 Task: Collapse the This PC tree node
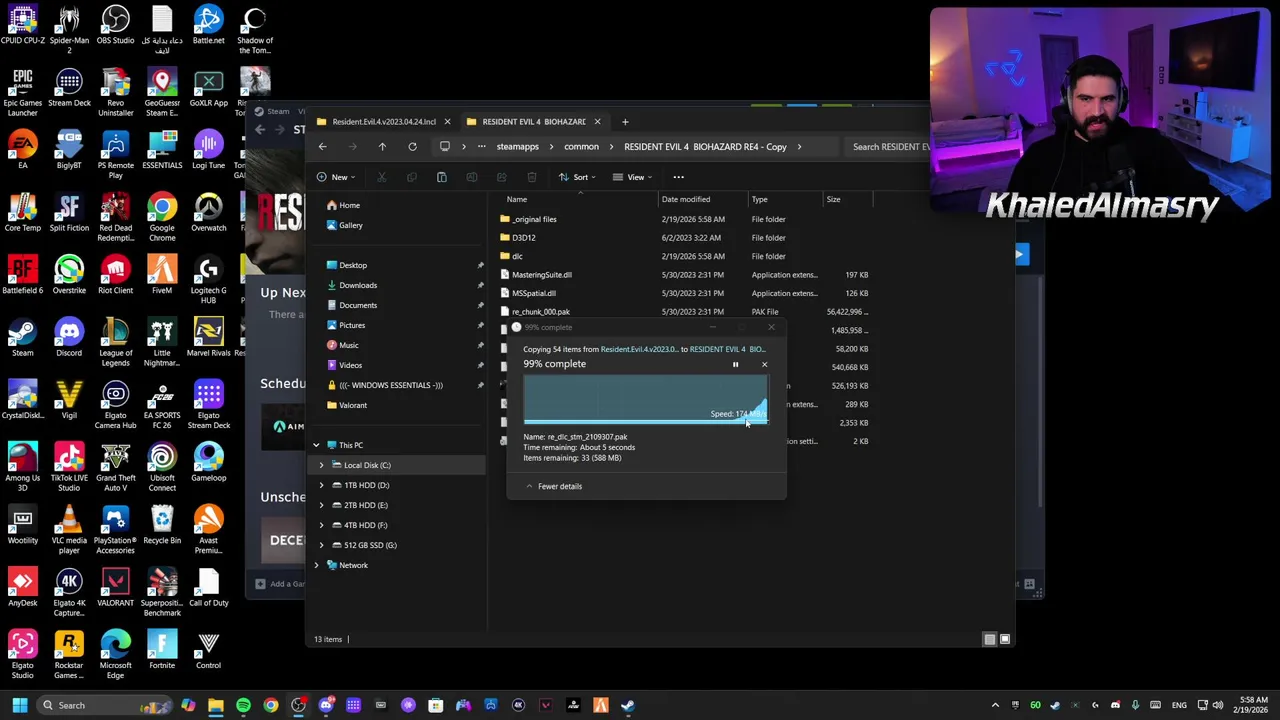click(316, 445)
